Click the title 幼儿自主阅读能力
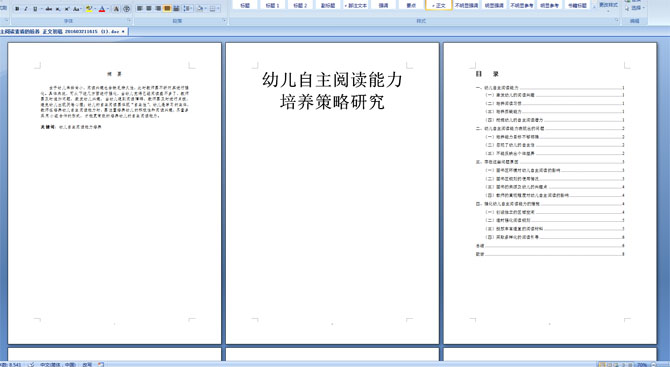Image resolution: width=670 pixels, height=367 pixels. (x=332, y=80)
